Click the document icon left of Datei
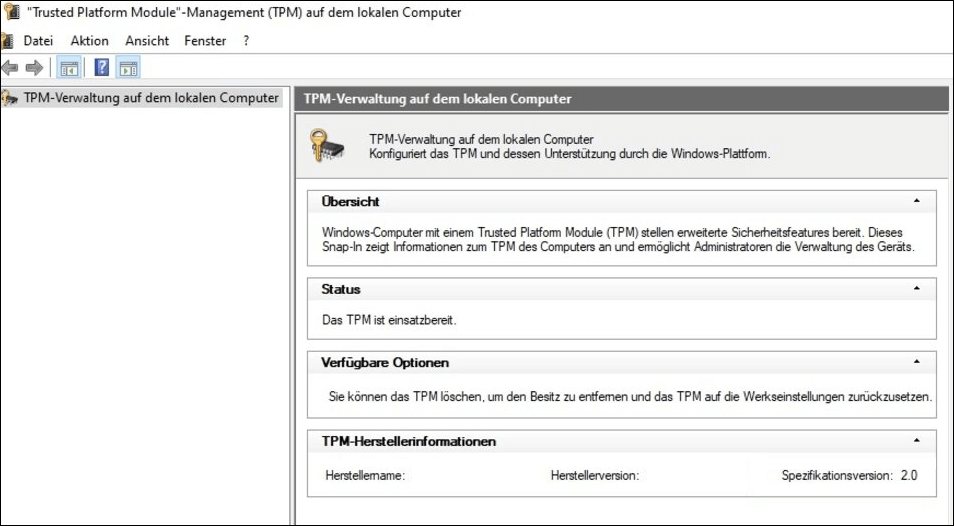The width and height of the screenshot is (954, 526). coord(7,41)
